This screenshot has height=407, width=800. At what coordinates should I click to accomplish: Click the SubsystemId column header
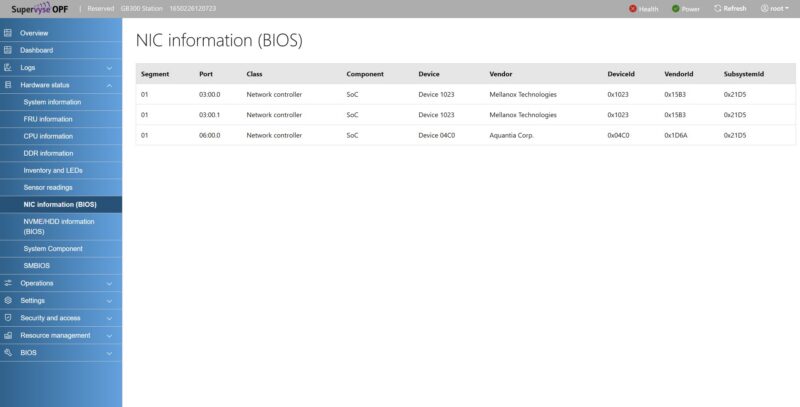(743, 74)
